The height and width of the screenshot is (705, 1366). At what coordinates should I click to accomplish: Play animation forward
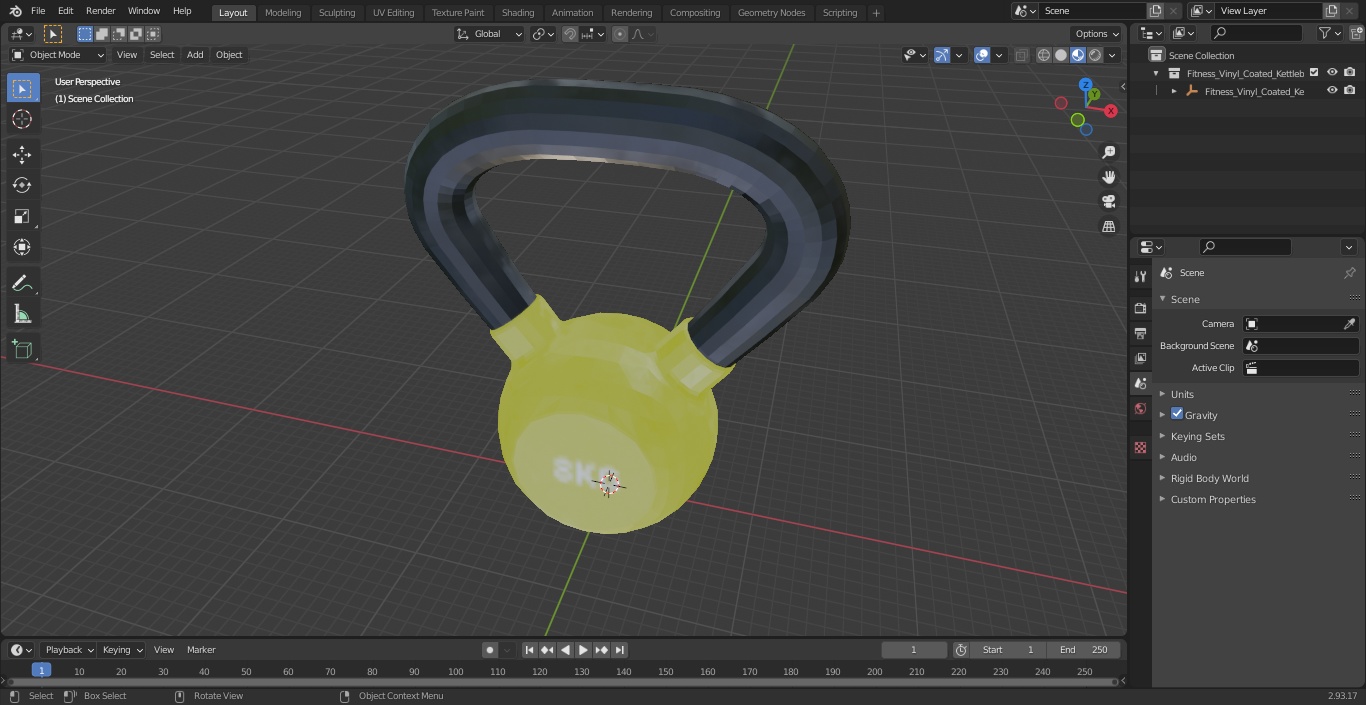click(584, 650)
